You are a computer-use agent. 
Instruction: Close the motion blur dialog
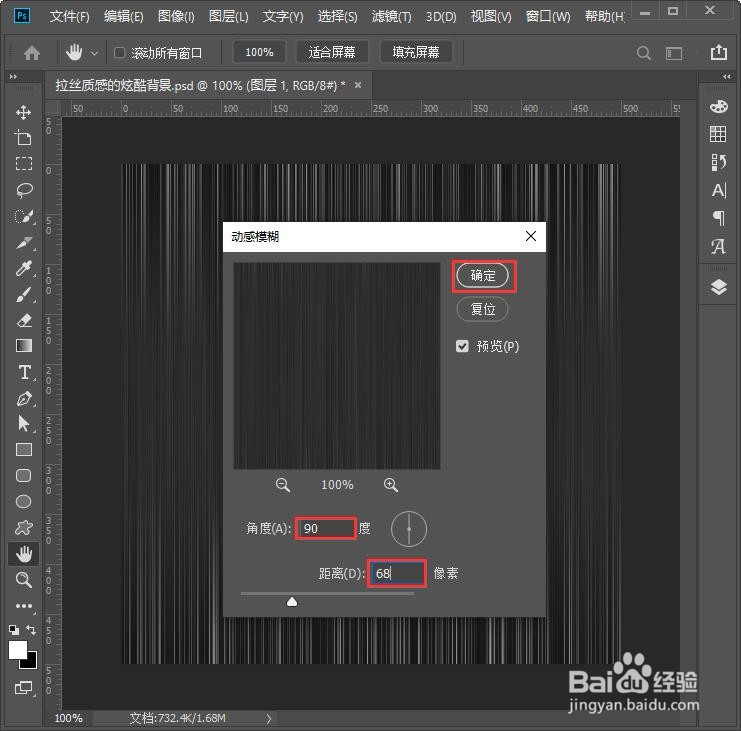pos(531,236)
